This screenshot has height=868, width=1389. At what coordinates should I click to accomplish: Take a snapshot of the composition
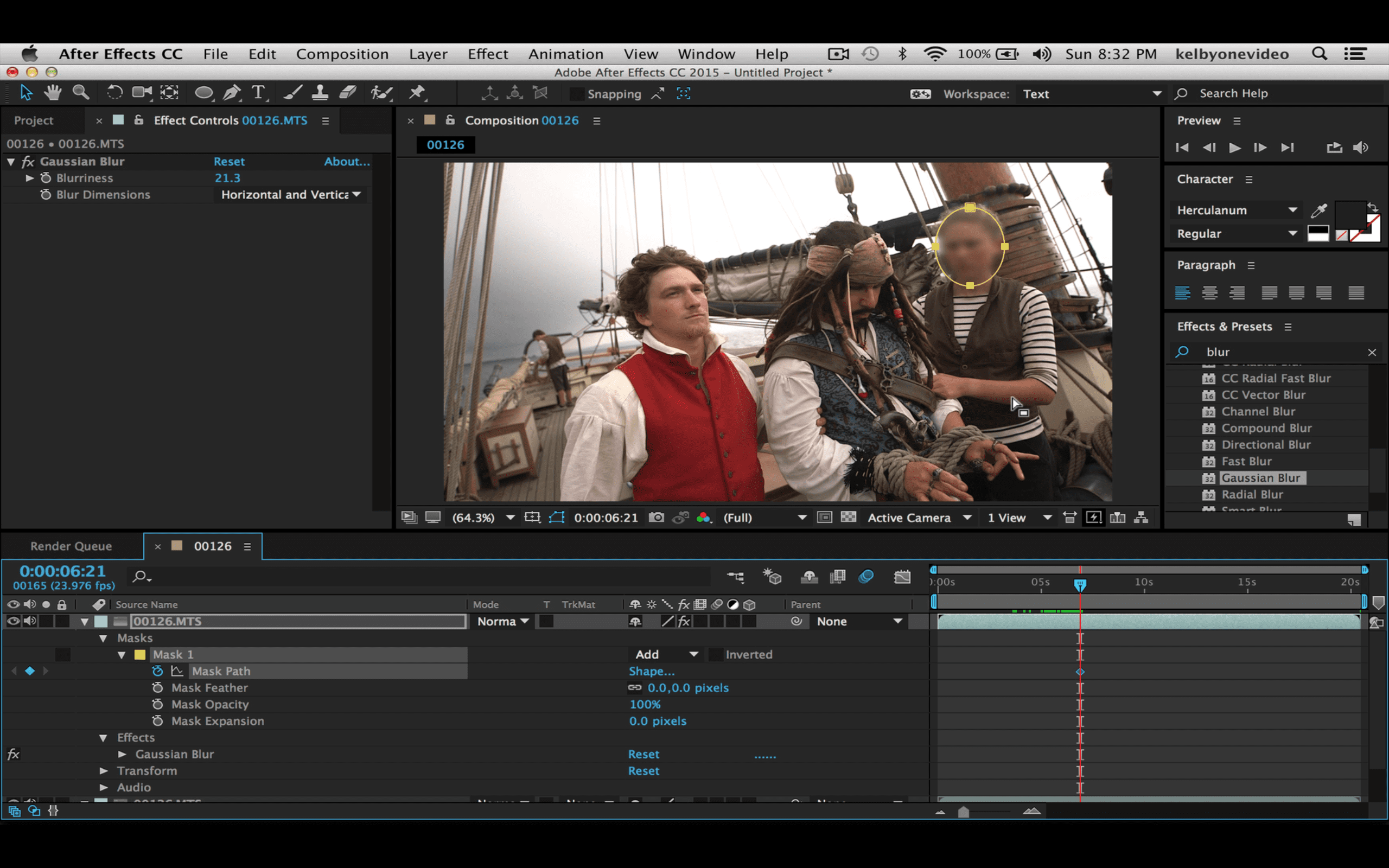tap(656, 517)
